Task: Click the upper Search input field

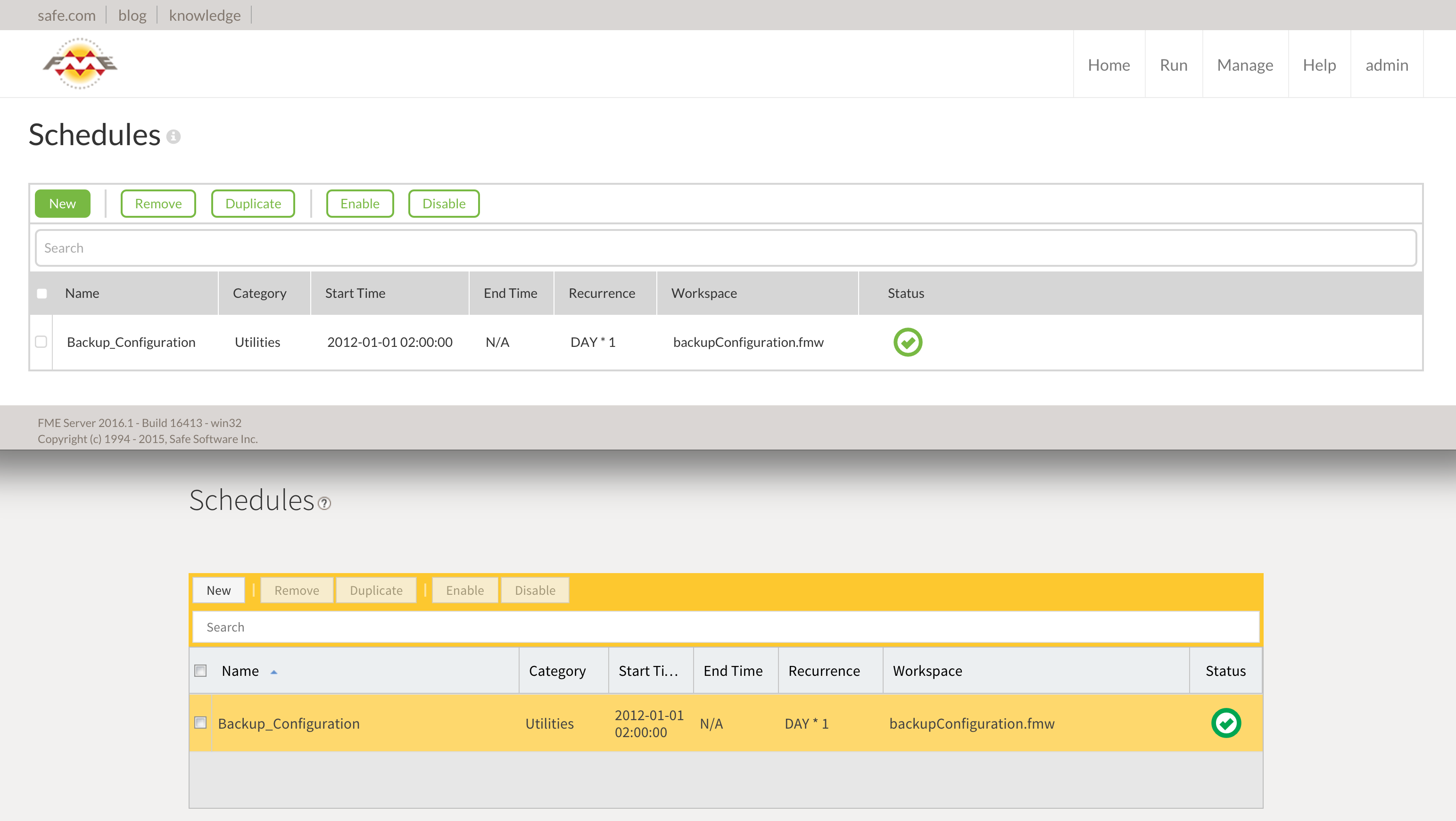Action: tap(726, 248)
